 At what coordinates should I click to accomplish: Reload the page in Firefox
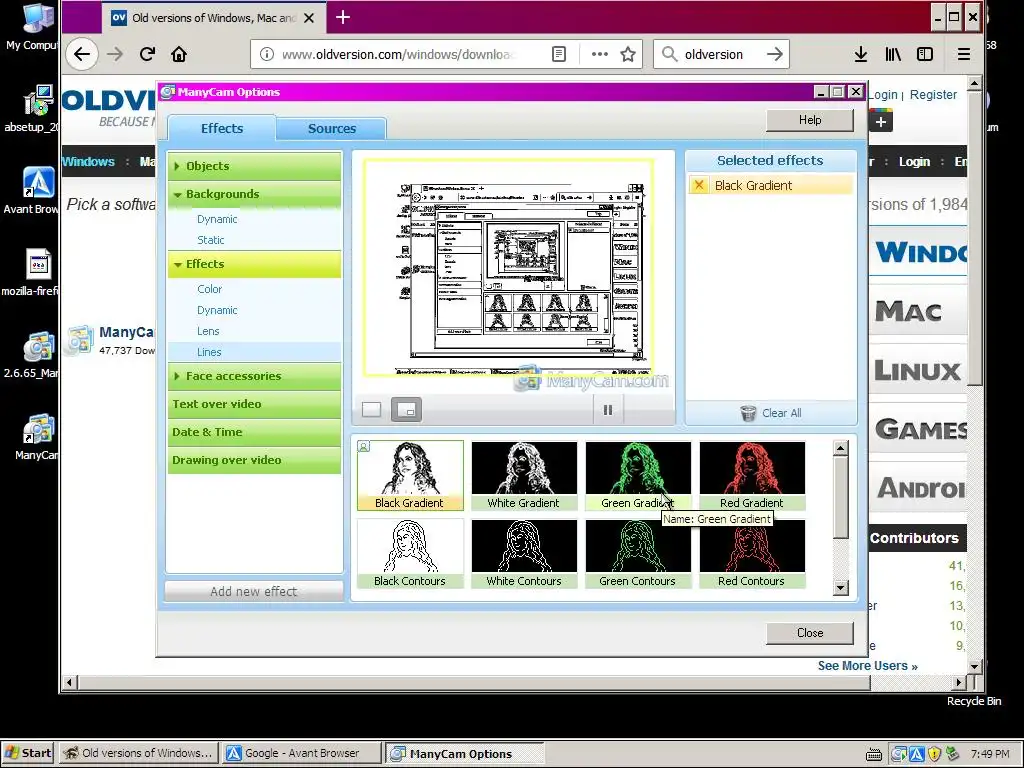(148, 54)
